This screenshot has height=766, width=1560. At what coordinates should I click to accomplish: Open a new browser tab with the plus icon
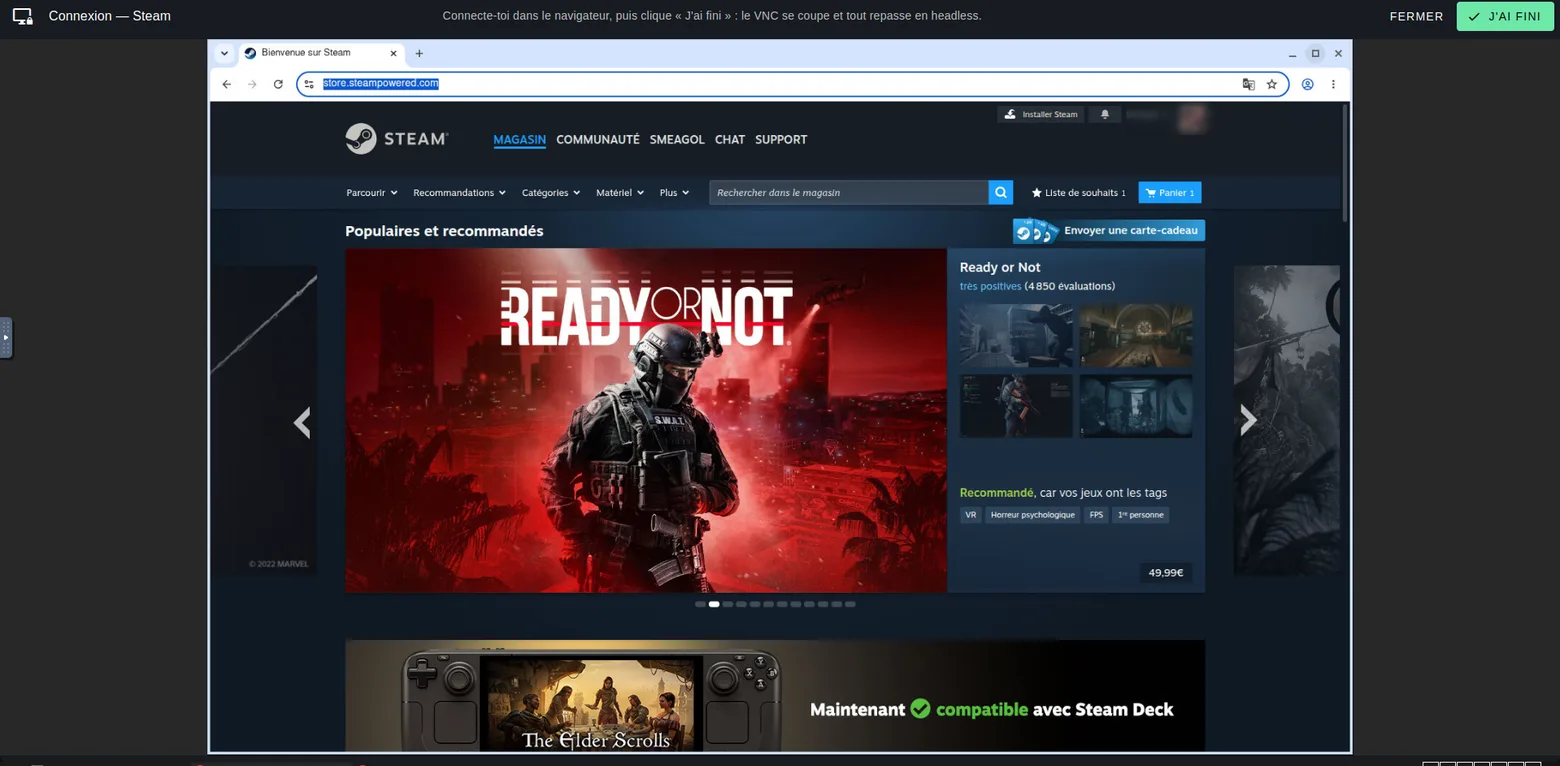click(x=419, y=53)
